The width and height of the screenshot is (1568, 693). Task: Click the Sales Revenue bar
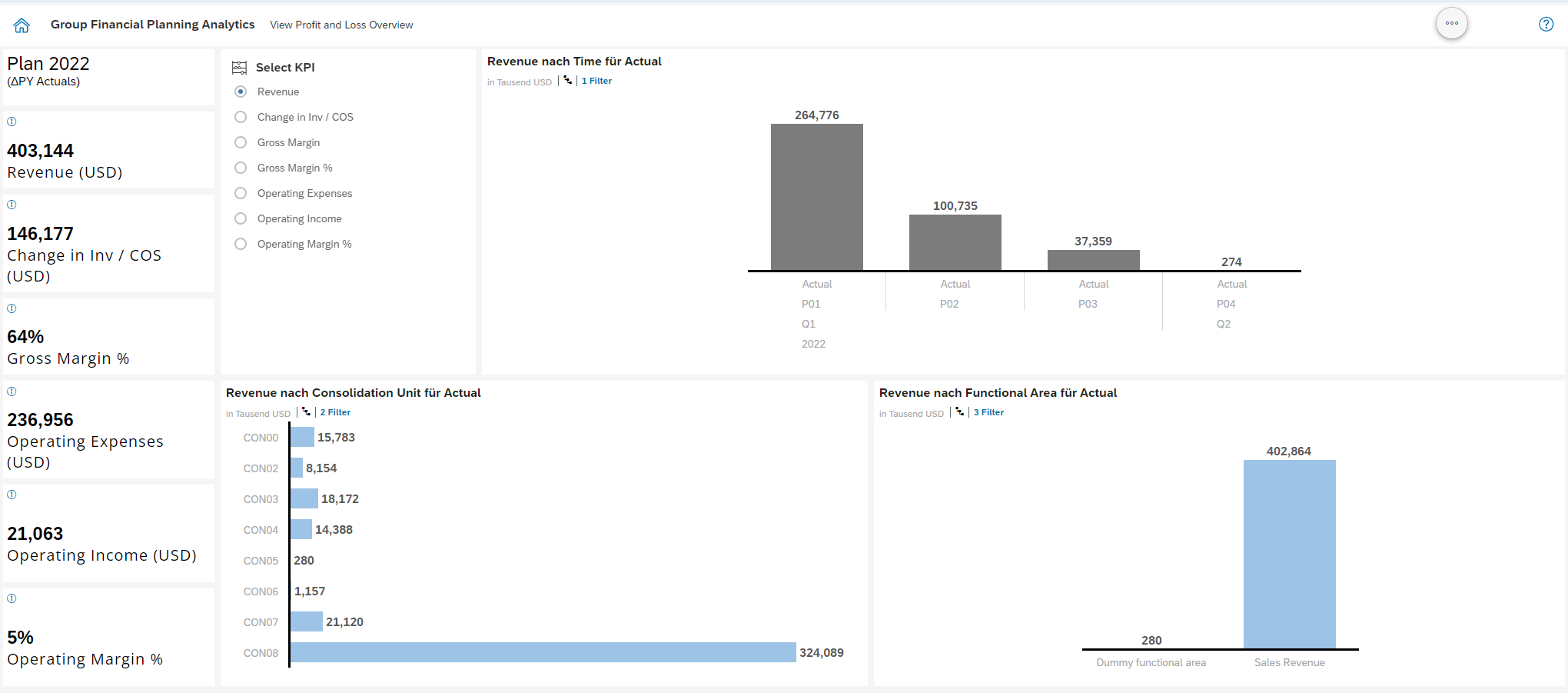click(x=1289, y=554)
